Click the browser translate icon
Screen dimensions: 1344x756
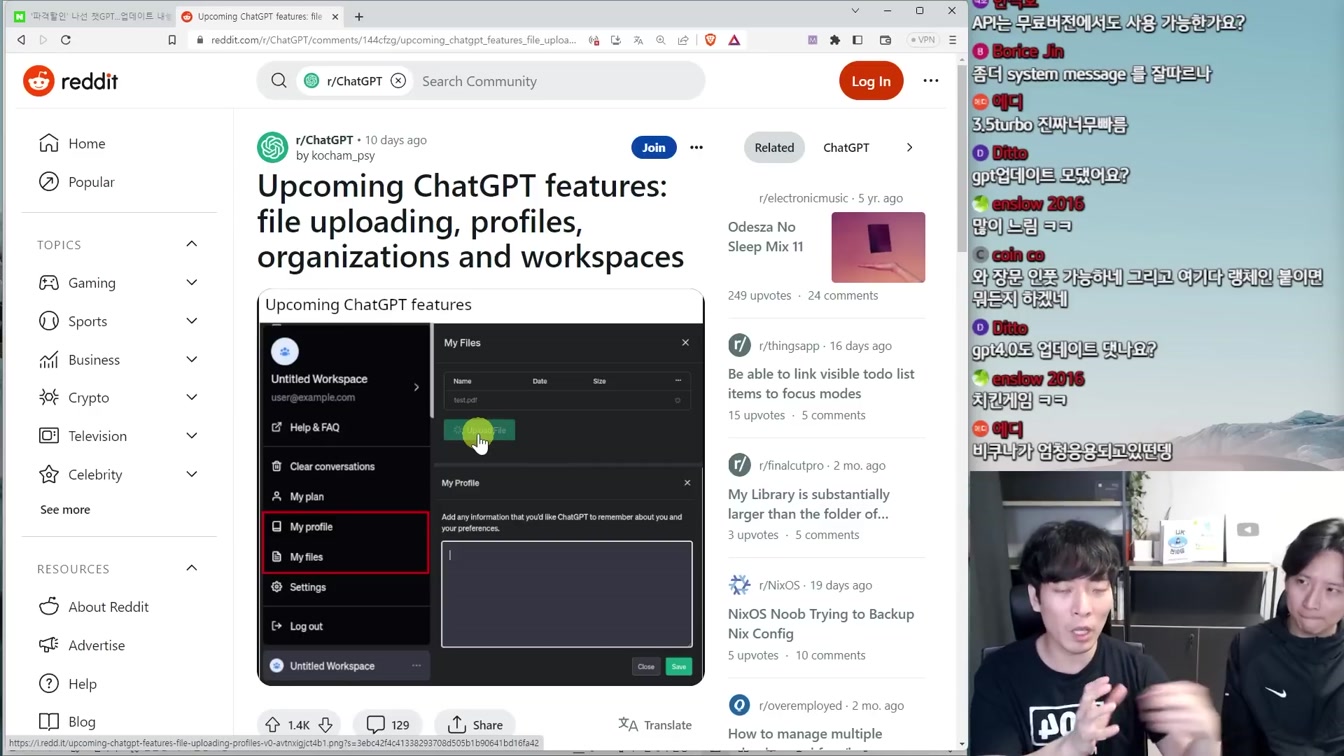pyautogui.click(x=638, y=40)
